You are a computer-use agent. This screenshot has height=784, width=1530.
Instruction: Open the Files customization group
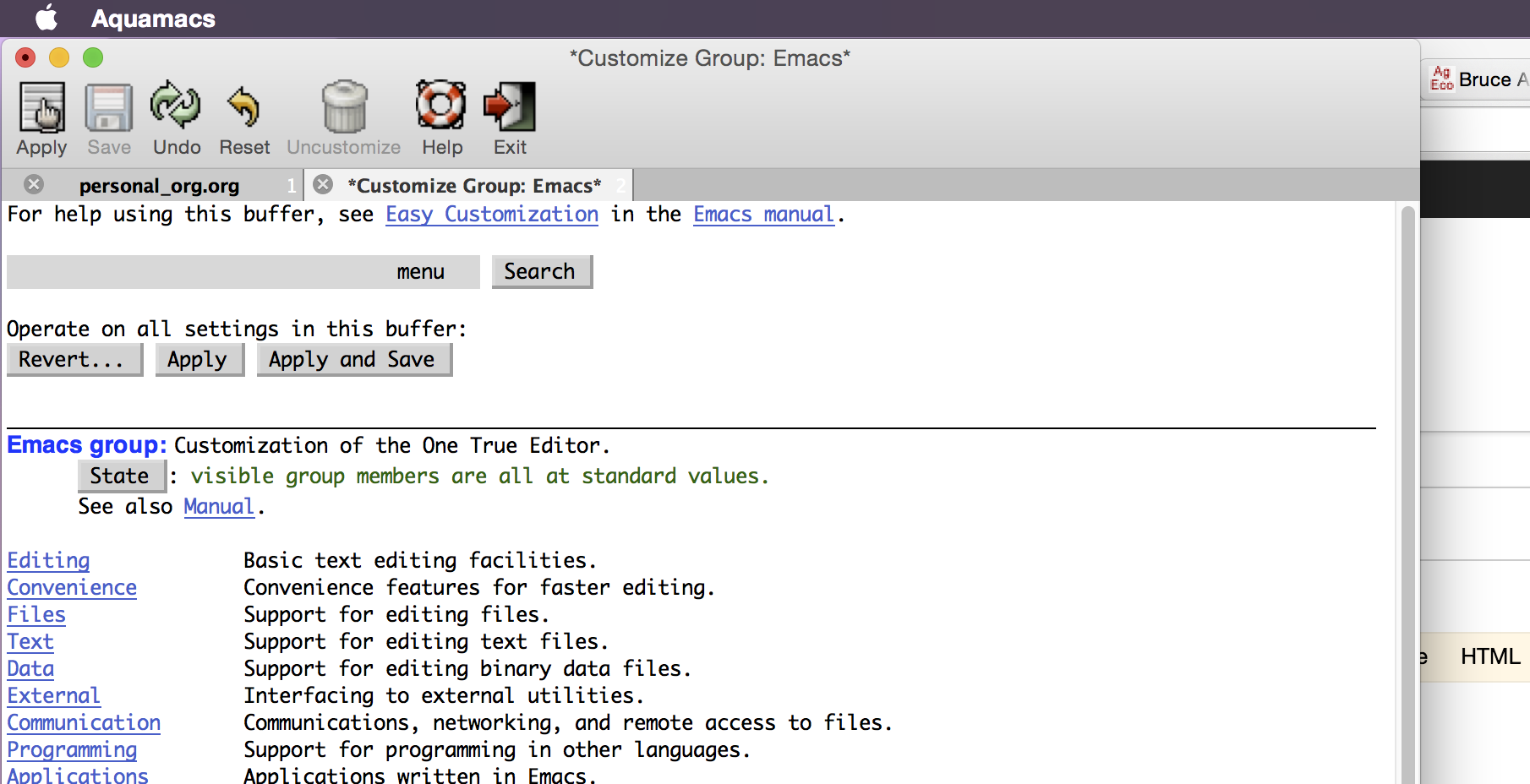point(36,615)
